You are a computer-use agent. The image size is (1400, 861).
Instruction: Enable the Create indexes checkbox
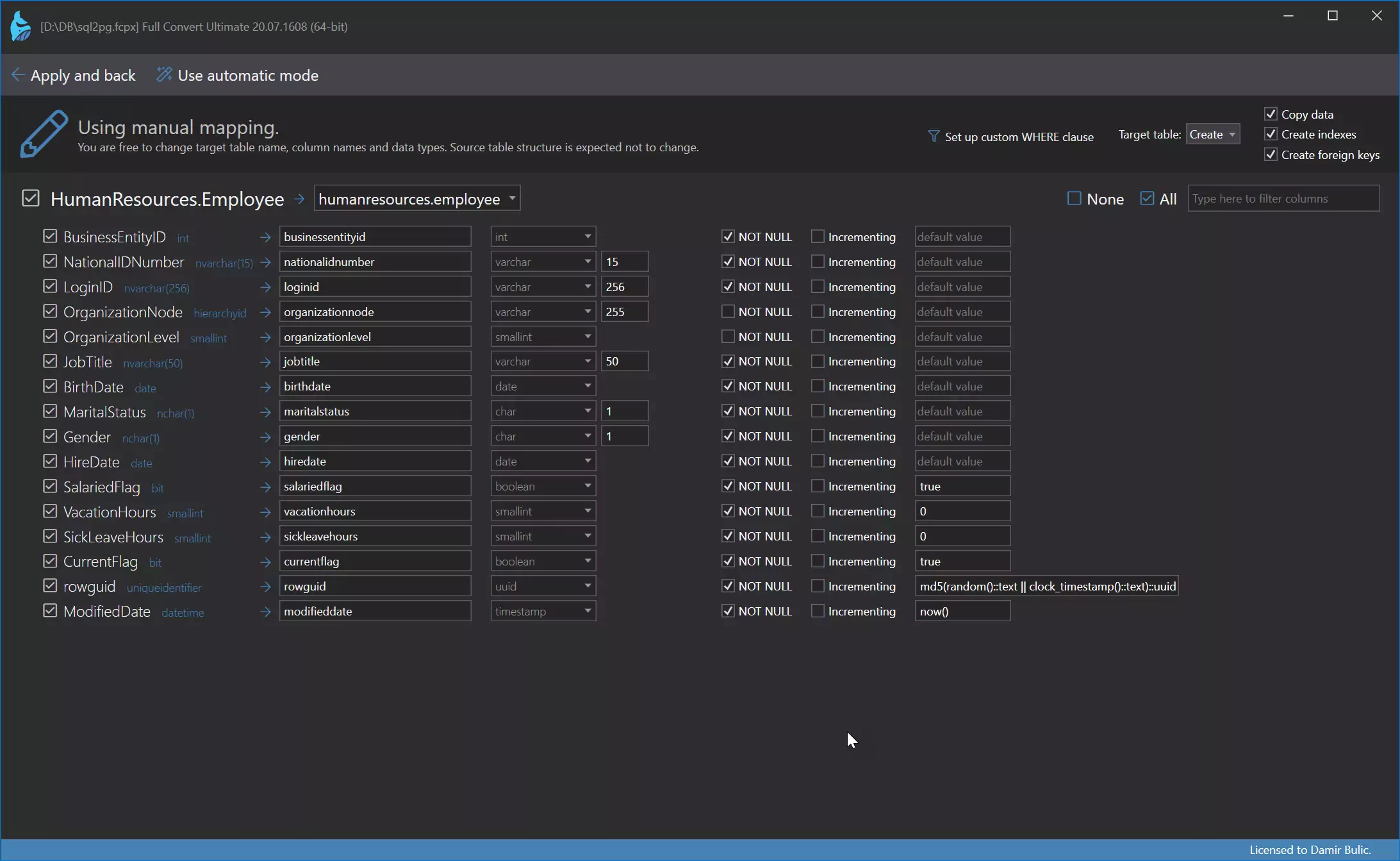pyautogui.click(x=1271, y=134)
